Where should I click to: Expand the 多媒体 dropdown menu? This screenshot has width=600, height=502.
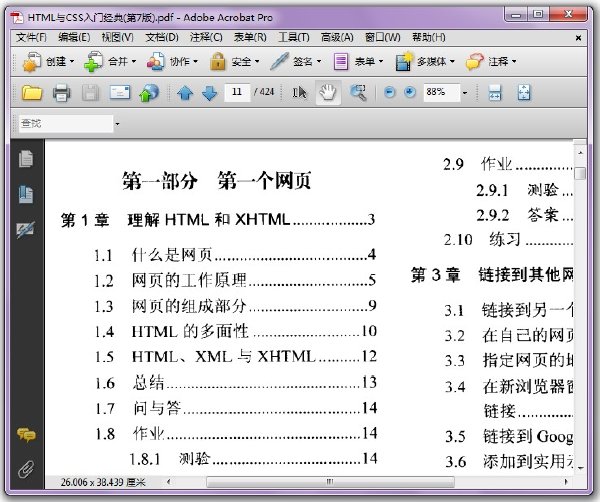(x=425, y=61)
